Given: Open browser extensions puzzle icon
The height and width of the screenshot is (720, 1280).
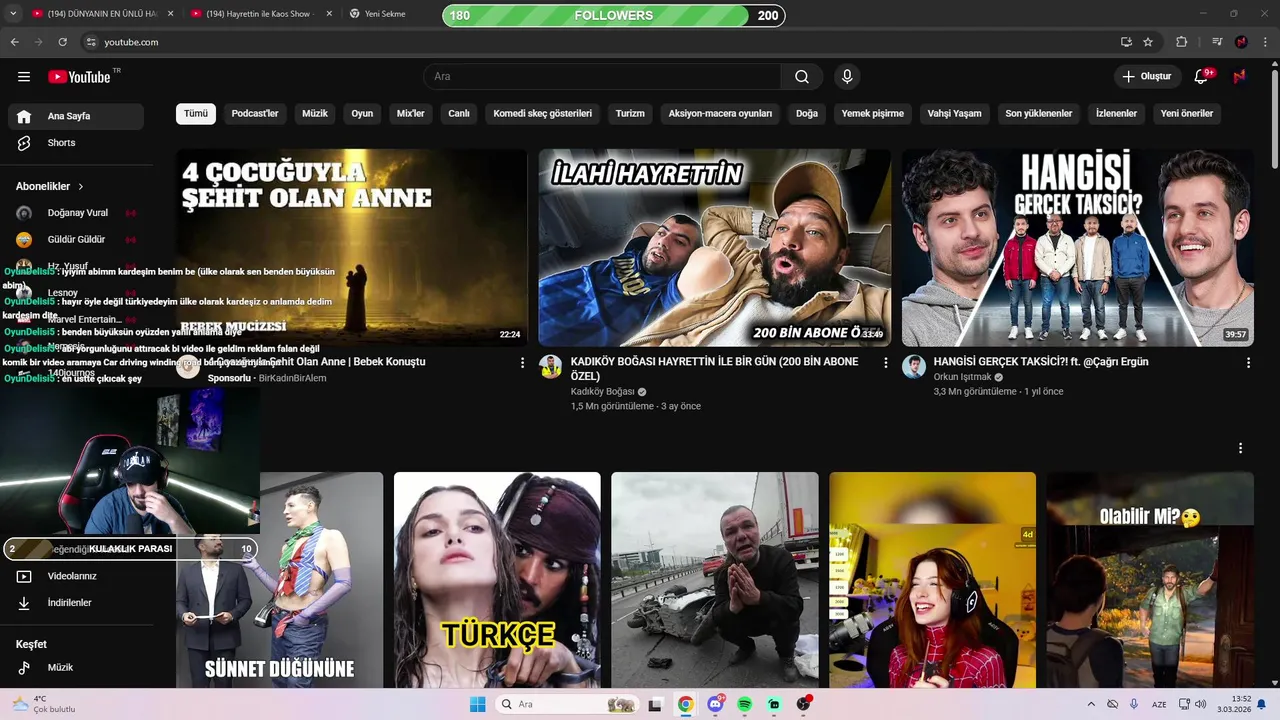Looking at the screenshot, I should click(1181, 42).
